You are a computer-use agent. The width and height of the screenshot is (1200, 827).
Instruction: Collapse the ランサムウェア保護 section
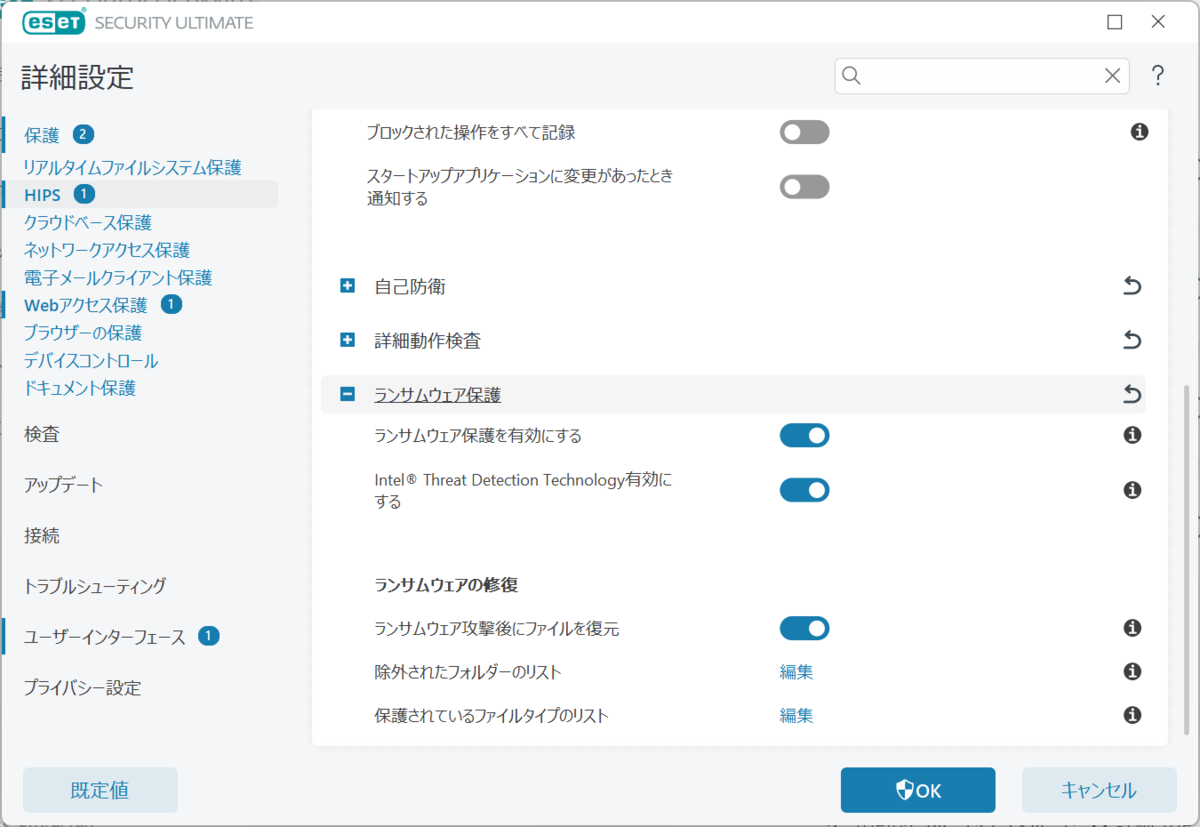[x=348, y=395]
